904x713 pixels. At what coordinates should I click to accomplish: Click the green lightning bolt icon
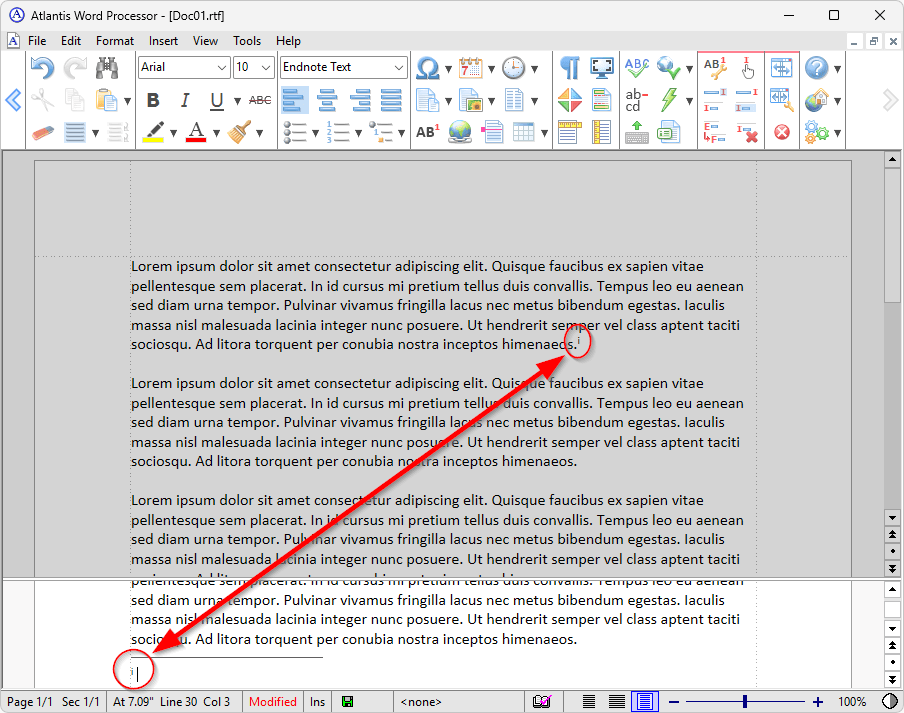click(669, 100)
